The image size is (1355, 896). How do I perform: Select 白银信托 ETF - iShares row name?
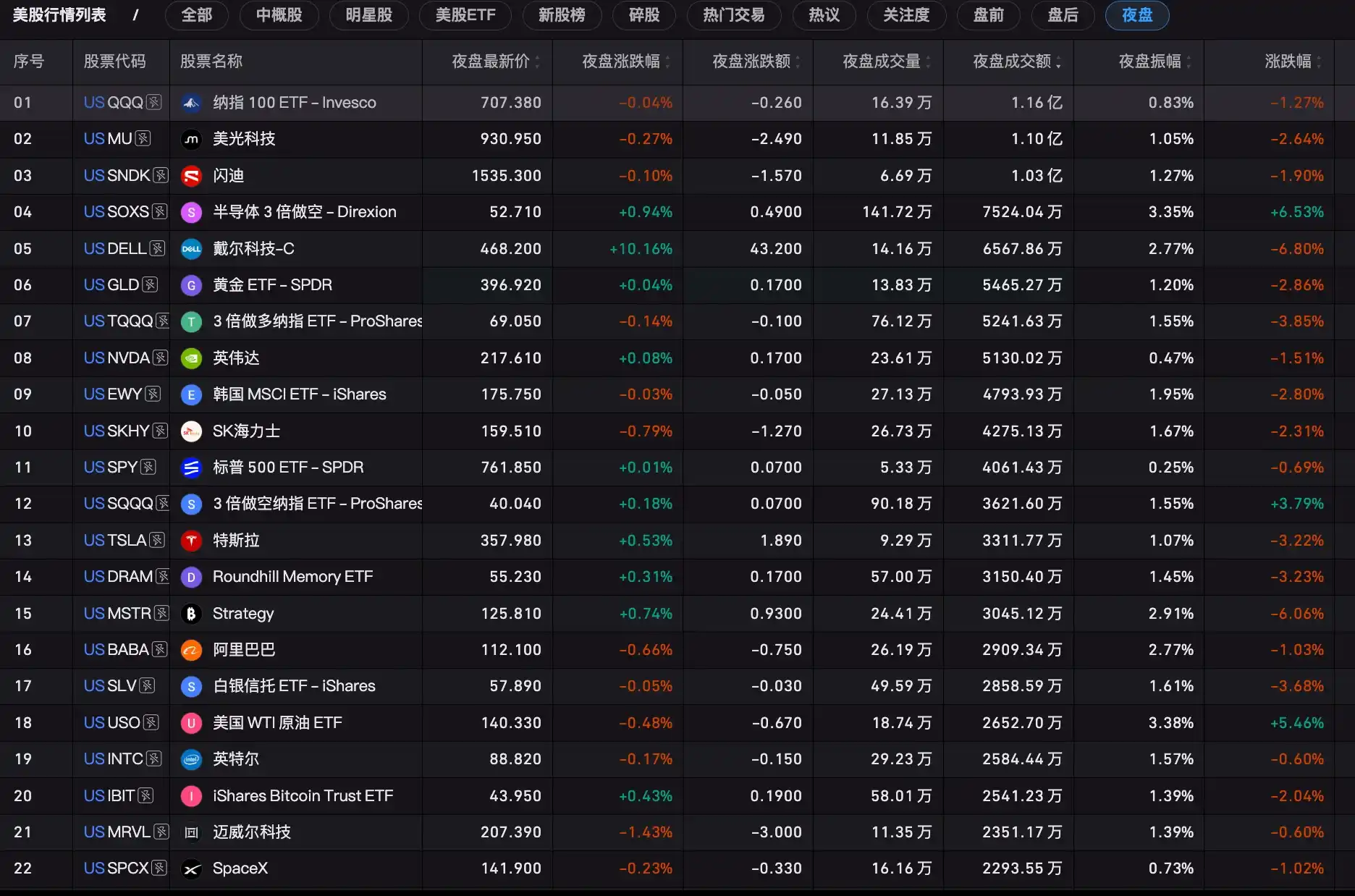pos(294,686)
